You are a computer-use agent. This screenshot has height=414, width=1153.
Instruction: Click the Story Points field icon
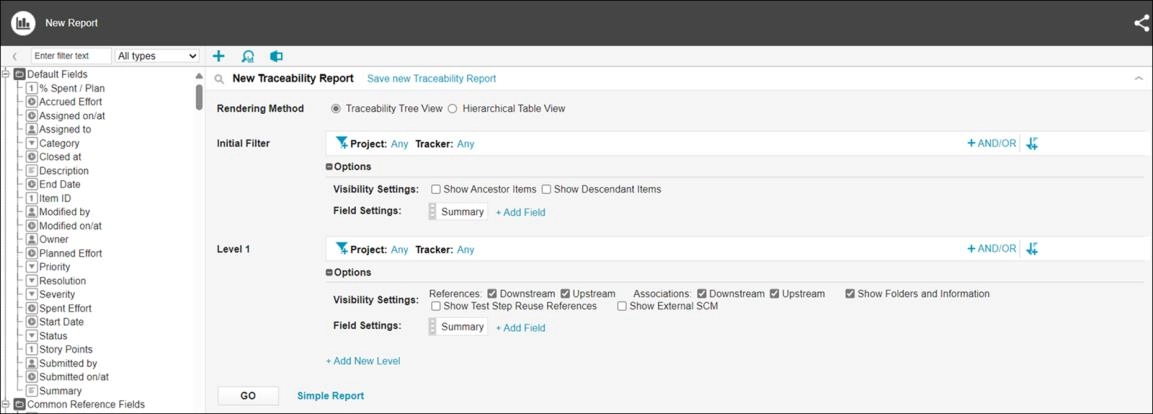[x=32, y=349]
